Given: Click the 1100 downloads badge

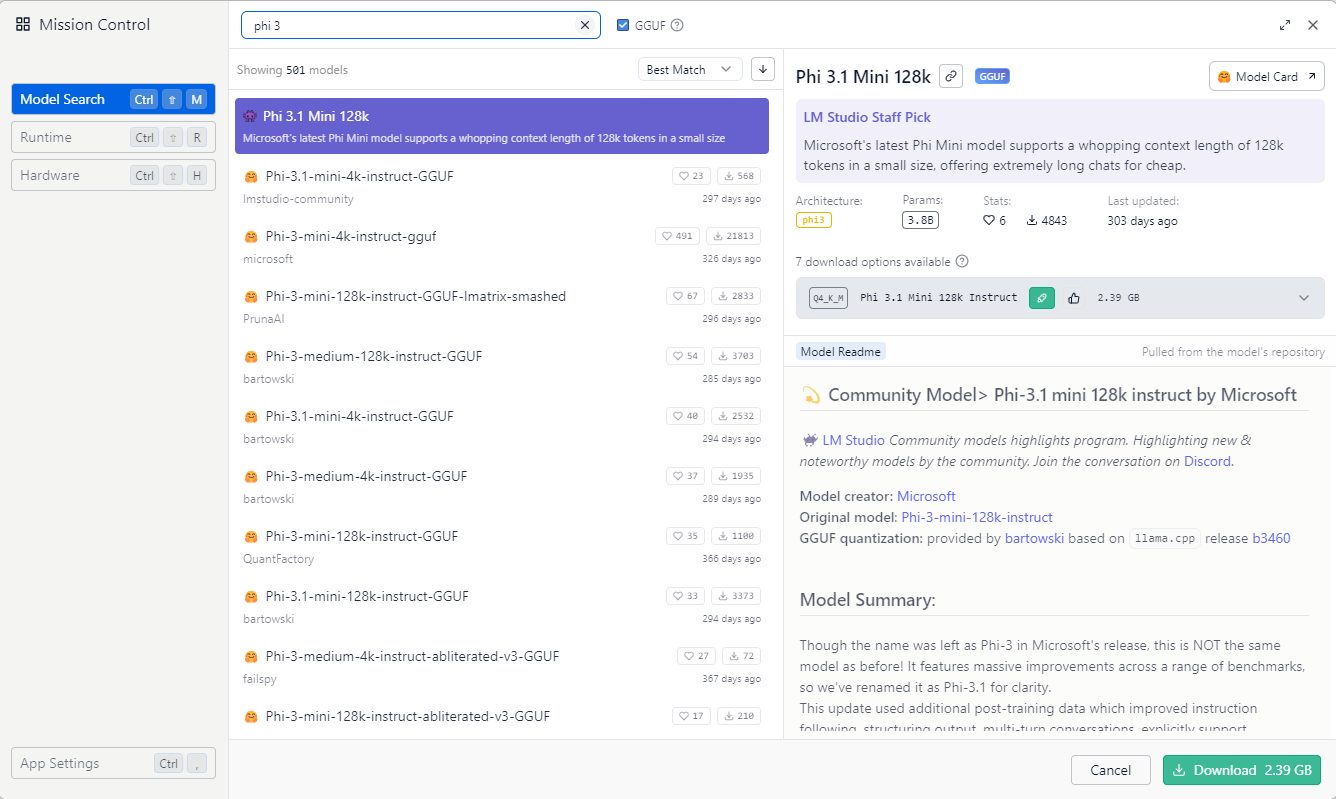Looking at the screenshot, I should click(735, 536).
